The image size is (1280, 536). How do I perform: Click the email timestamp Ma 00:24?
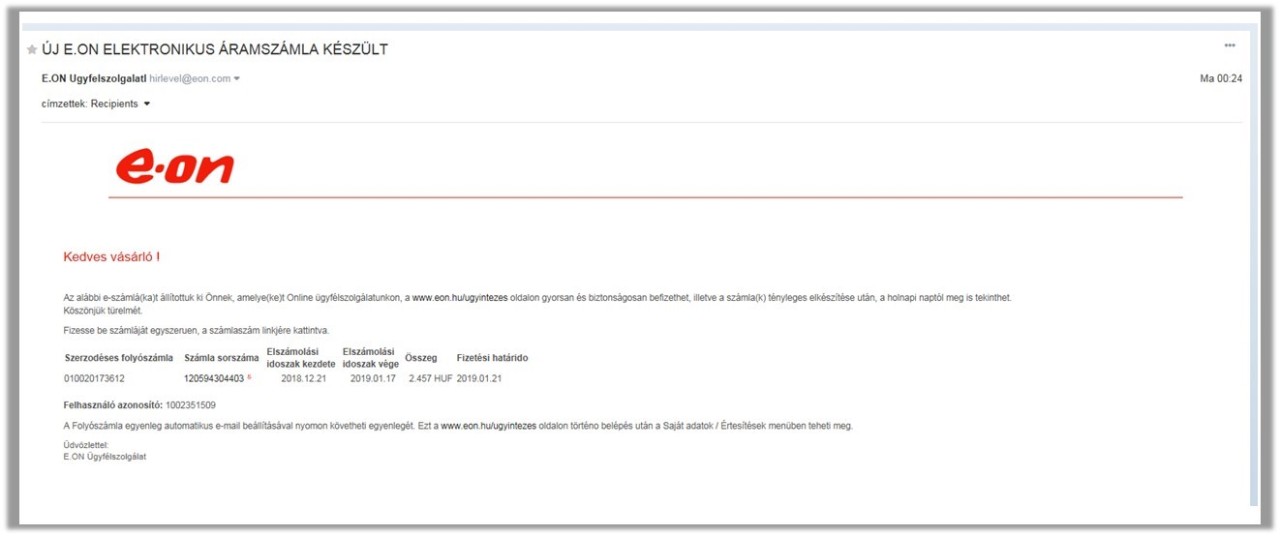pyautogui.click(x=1220, y=78)
